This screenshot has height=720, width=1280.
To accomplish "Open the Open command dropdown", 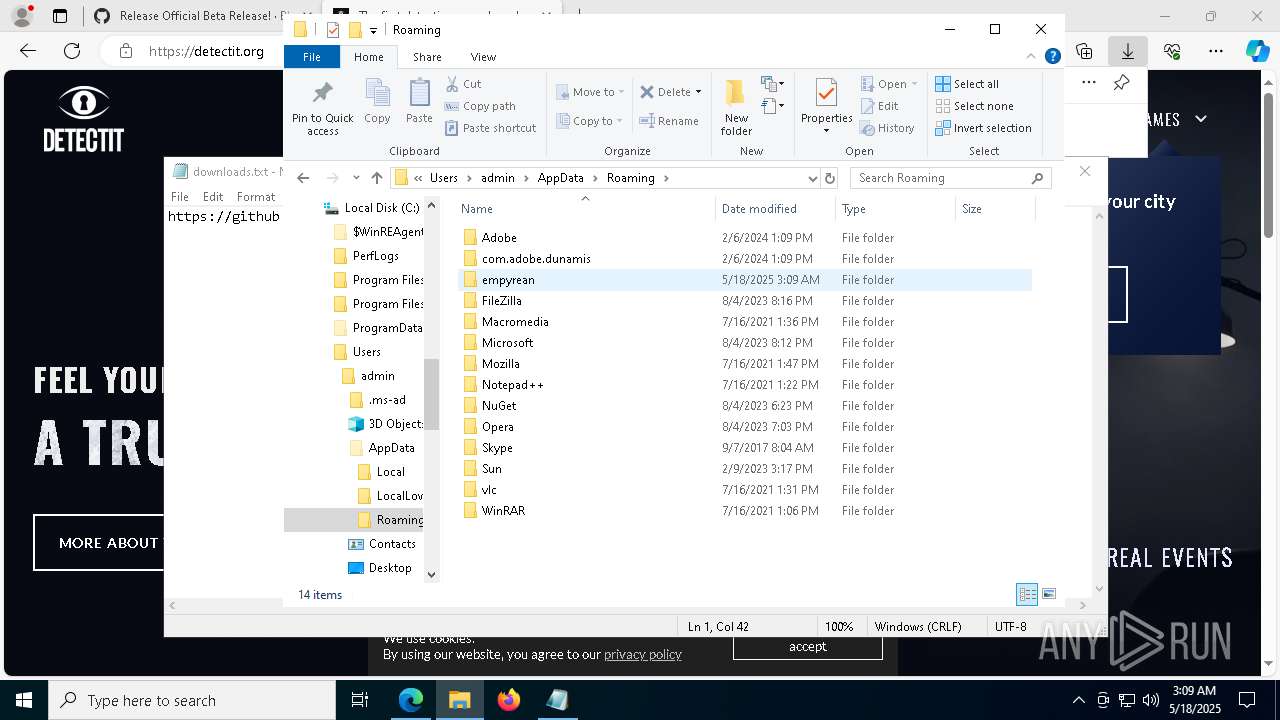I will pyautogui.click(x=914, y=84).
